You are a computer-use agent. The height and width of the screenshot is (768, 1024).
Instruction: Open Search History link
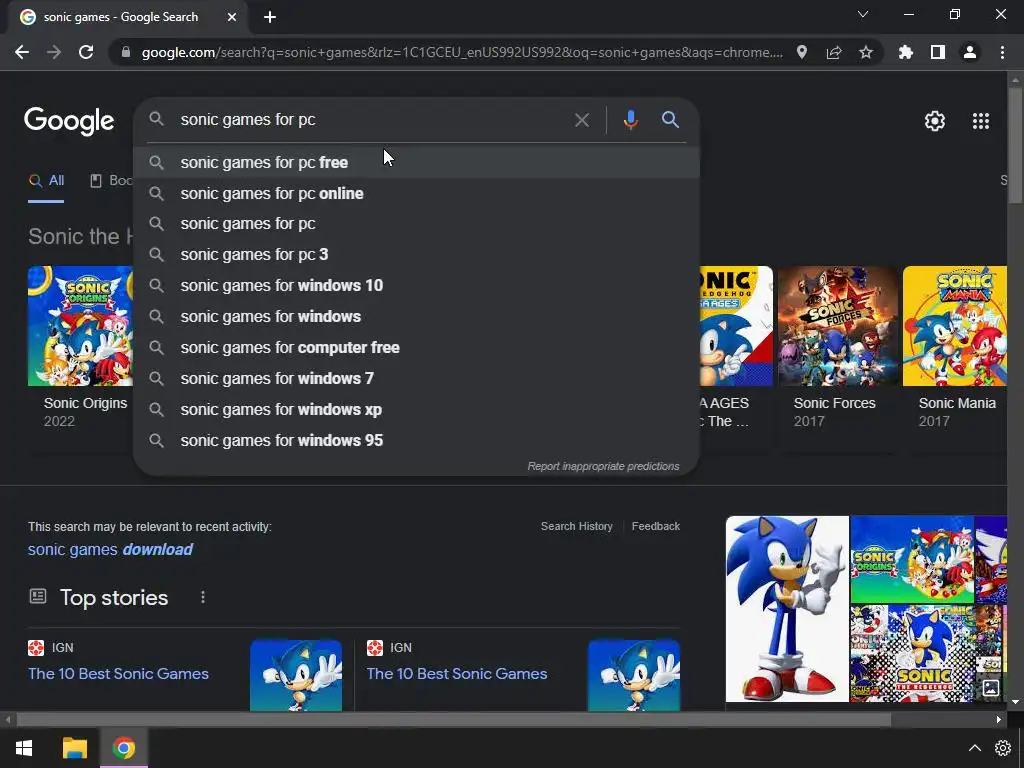click(x=577, y=526)
